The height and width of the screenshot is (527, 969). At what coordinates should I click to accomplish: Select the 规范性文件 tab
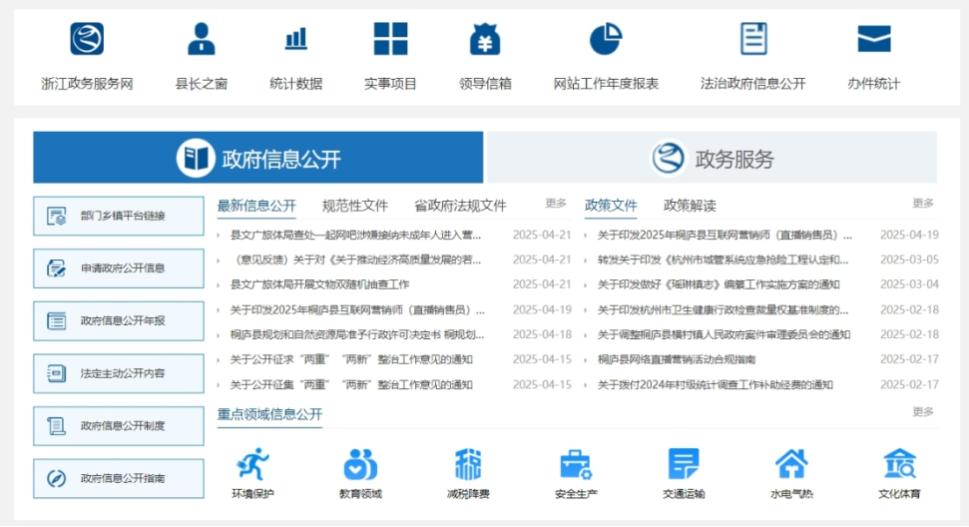pos(355,206)
